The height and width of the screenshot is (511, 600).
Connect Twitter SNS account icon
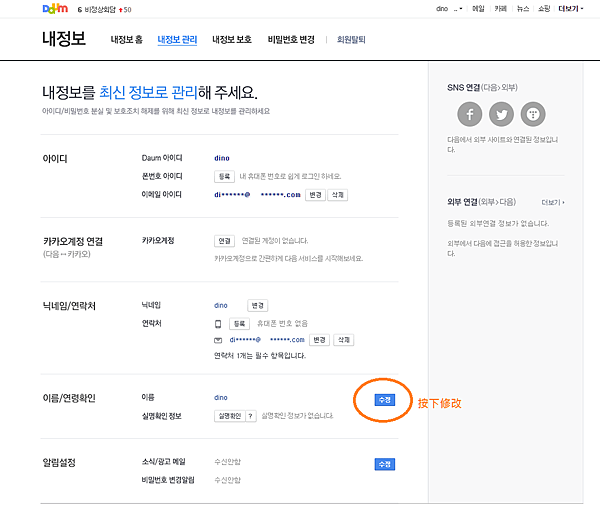501,114
